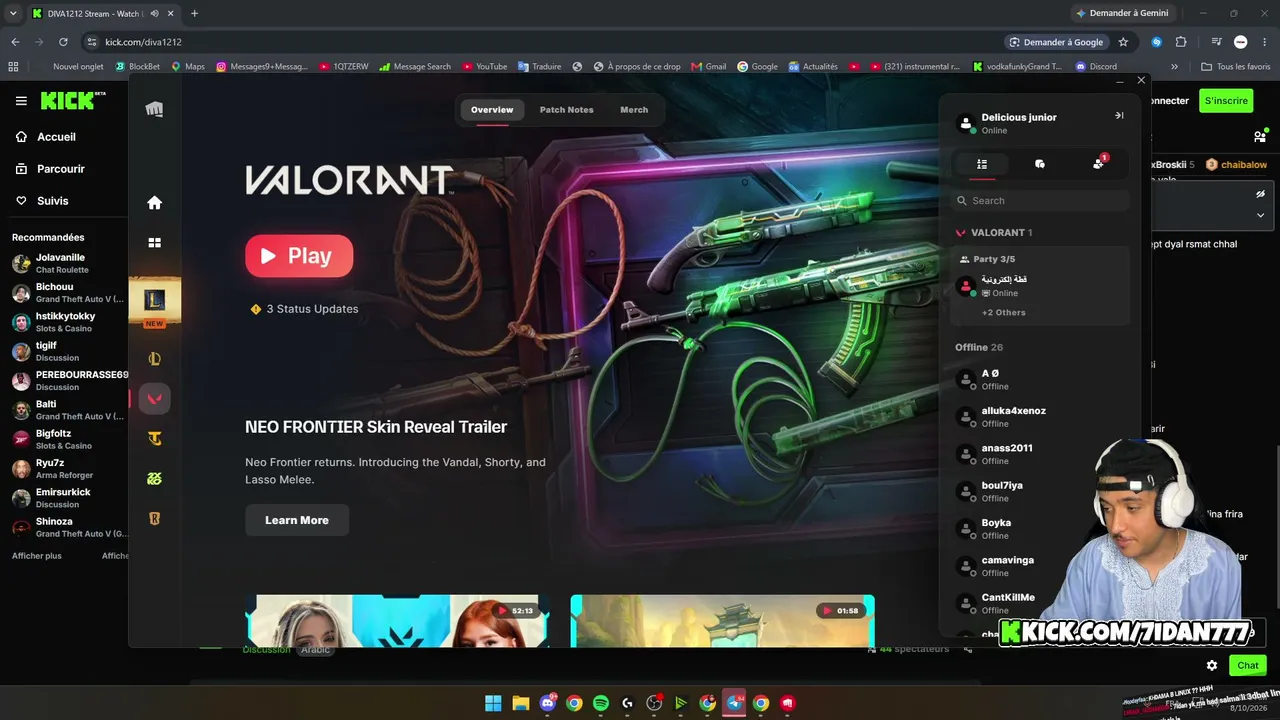Open Kick chat settings gear
The height and width of the screenshot is (720, 1280).
point(1212,665)
